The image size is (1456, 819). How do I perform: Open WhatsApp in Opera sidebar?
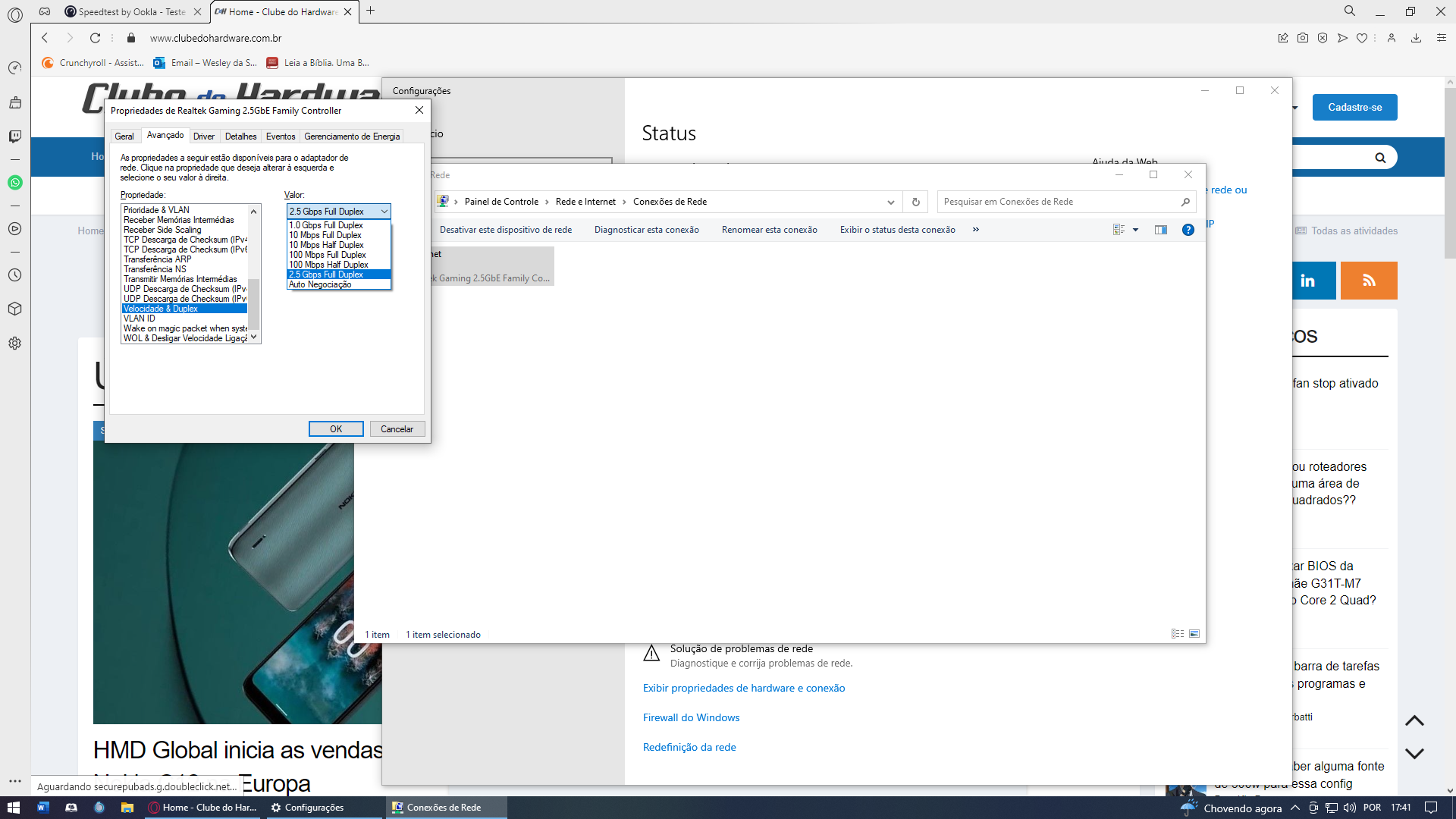click(15, 183)
